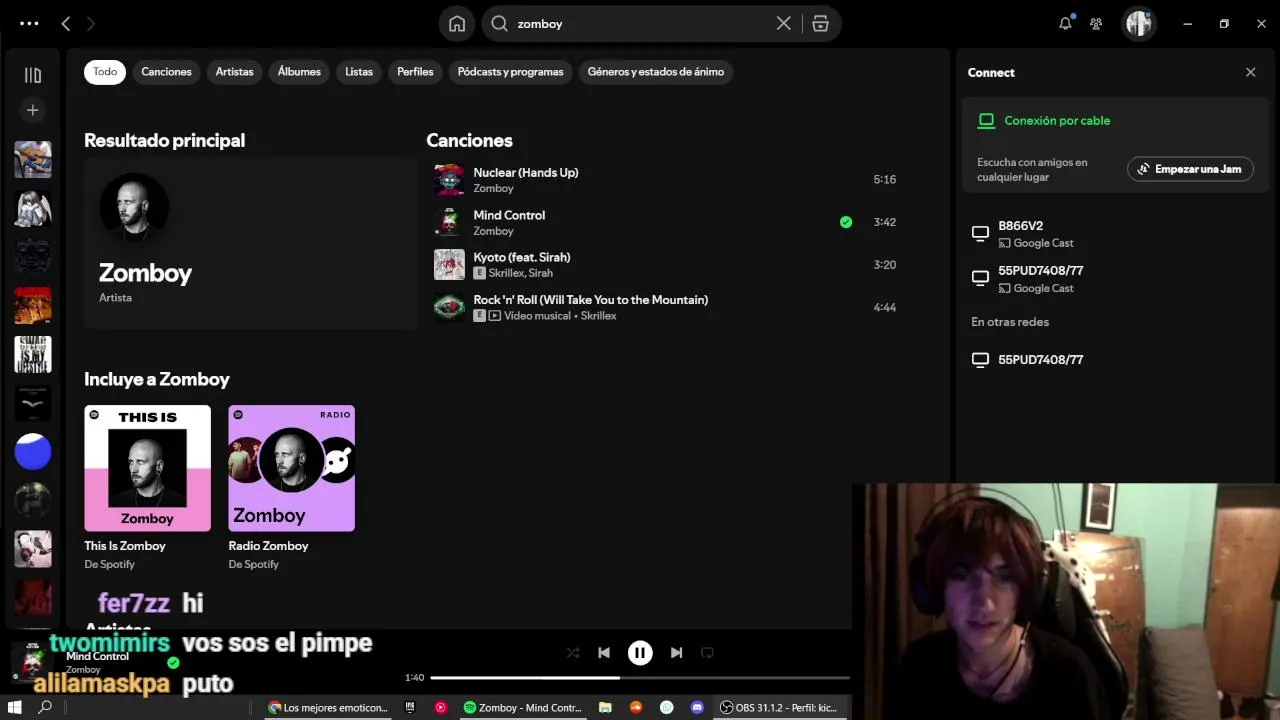The image size is (1280, 720).
Task: Click the search input field containing zomboy
Action: [640, 24]
